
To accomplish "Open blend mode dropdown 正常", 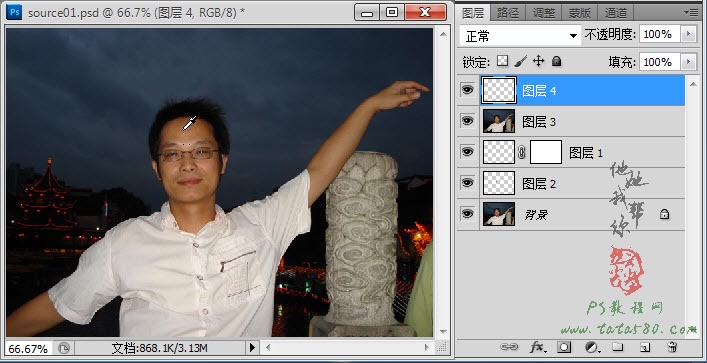I will [x=520, y=35].
